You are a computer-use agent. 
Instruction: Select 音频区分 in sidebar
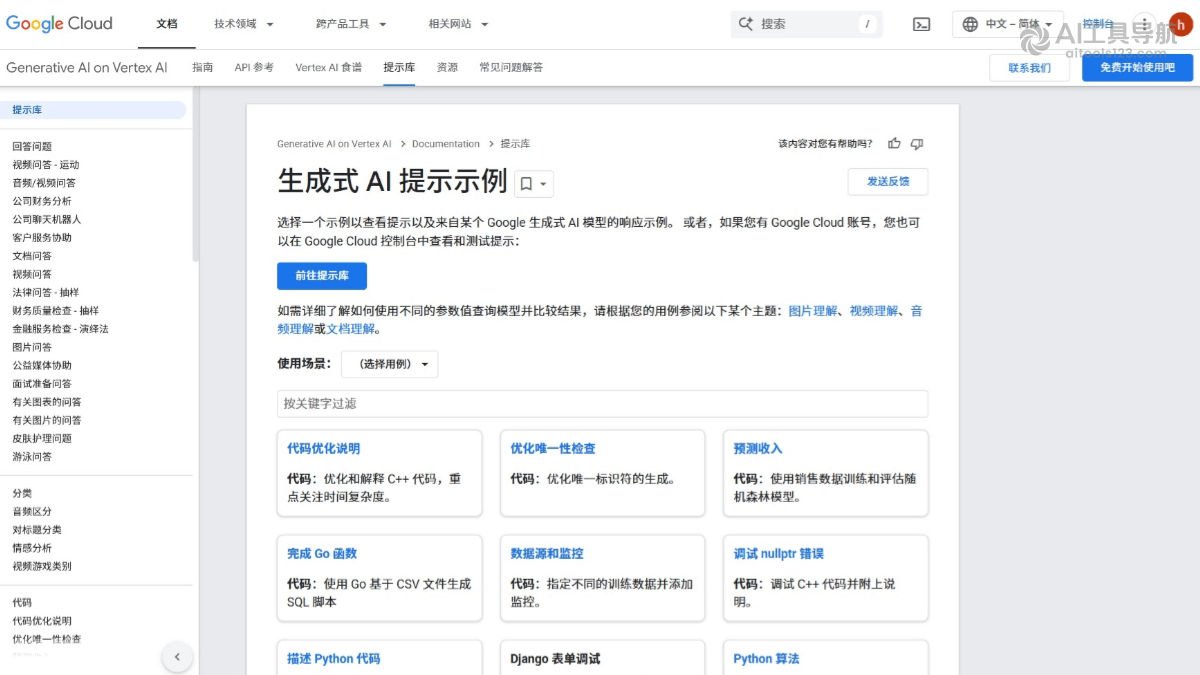(x=32, y=511)
